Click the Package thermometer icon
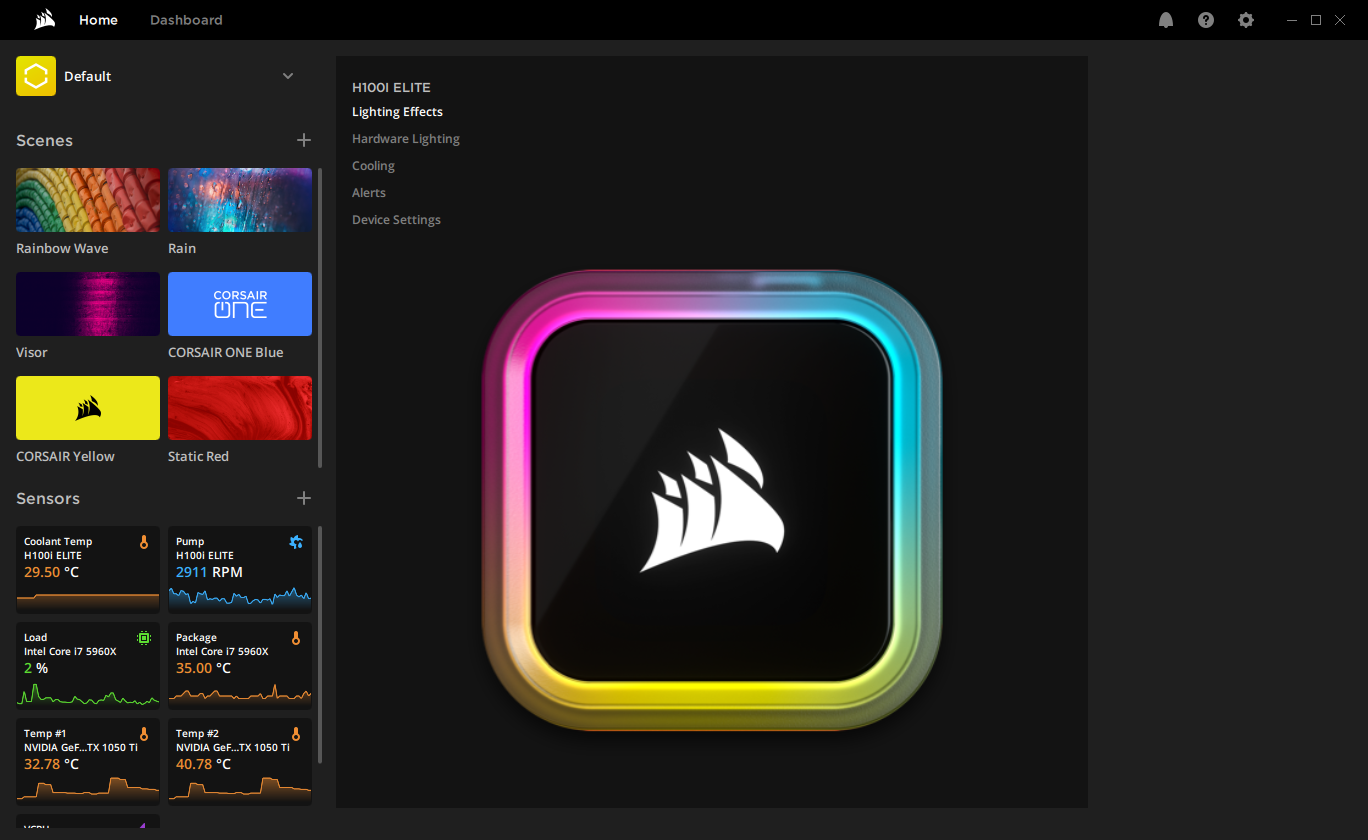The image size is (1368, 840). click(x=296, y=638)
